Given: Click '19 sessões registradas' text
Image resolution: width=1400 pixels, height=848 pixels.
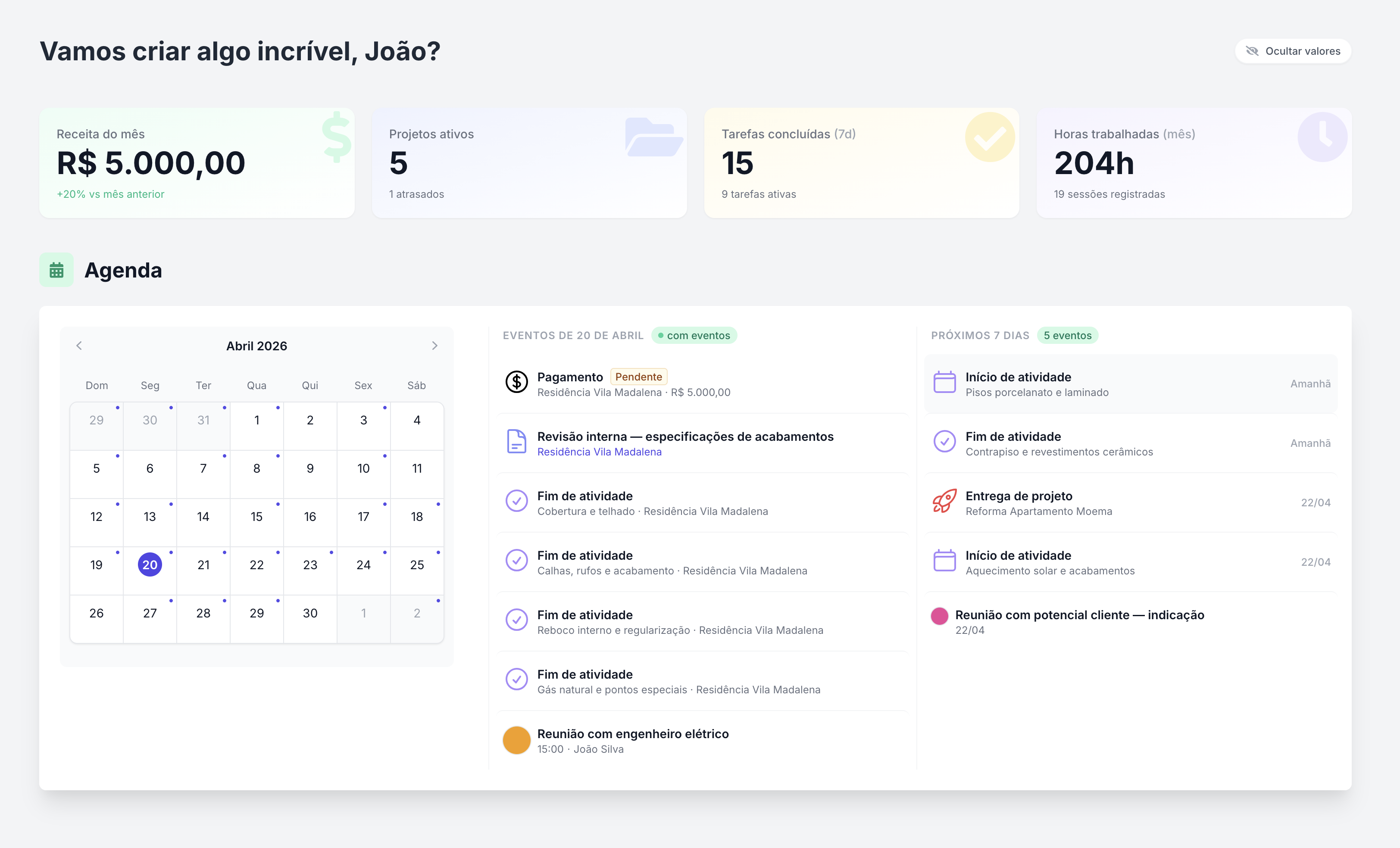Looking at the screenshot, I should [1109, 194].
